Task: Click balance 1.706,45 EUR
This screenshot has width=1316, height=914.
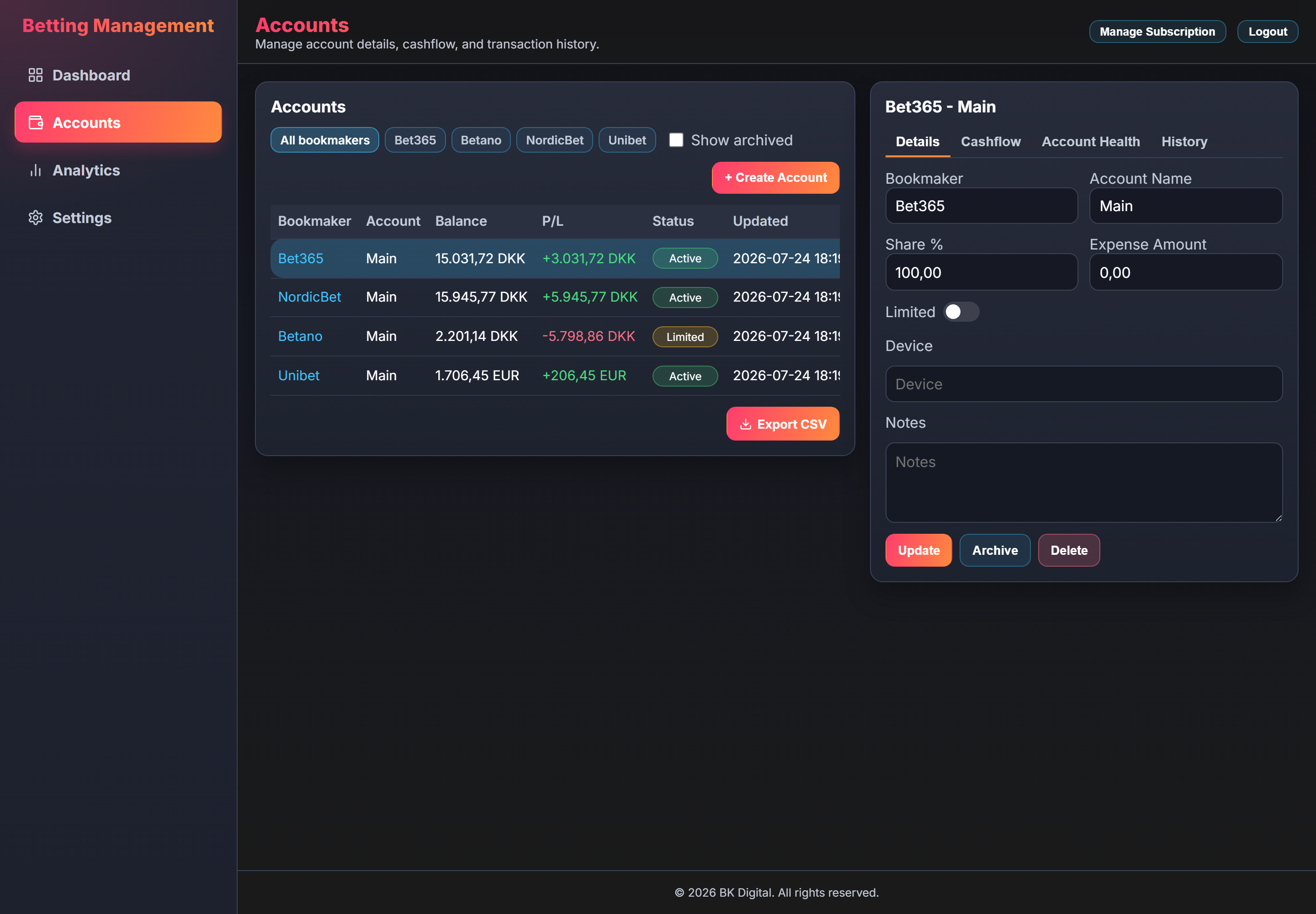Action: tap(477, 375)
